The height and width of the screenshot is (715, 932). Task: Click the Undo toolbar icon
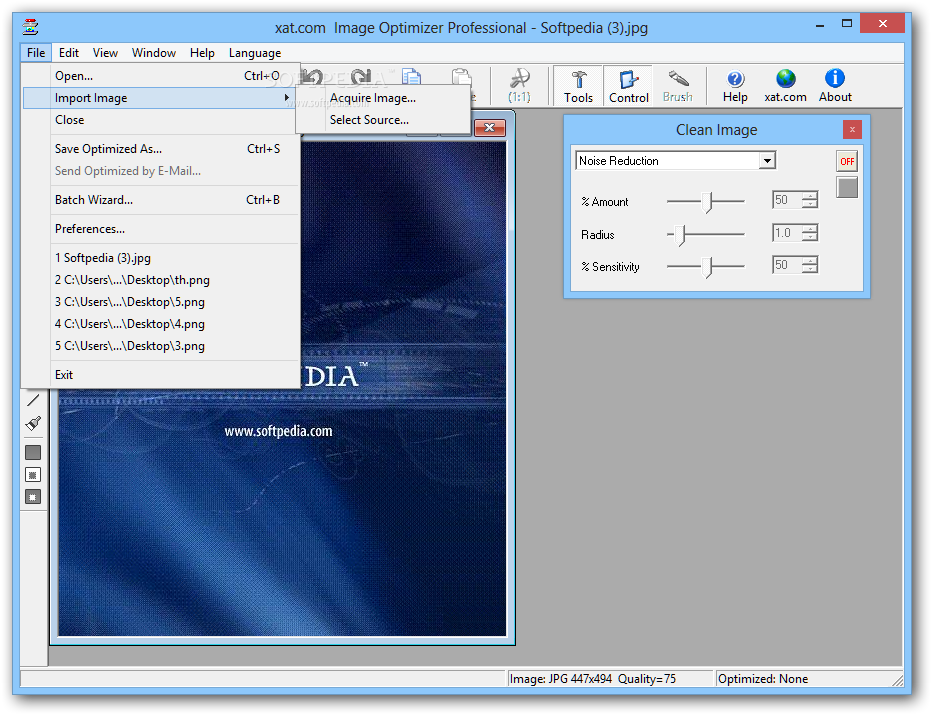tap(313, 77)
